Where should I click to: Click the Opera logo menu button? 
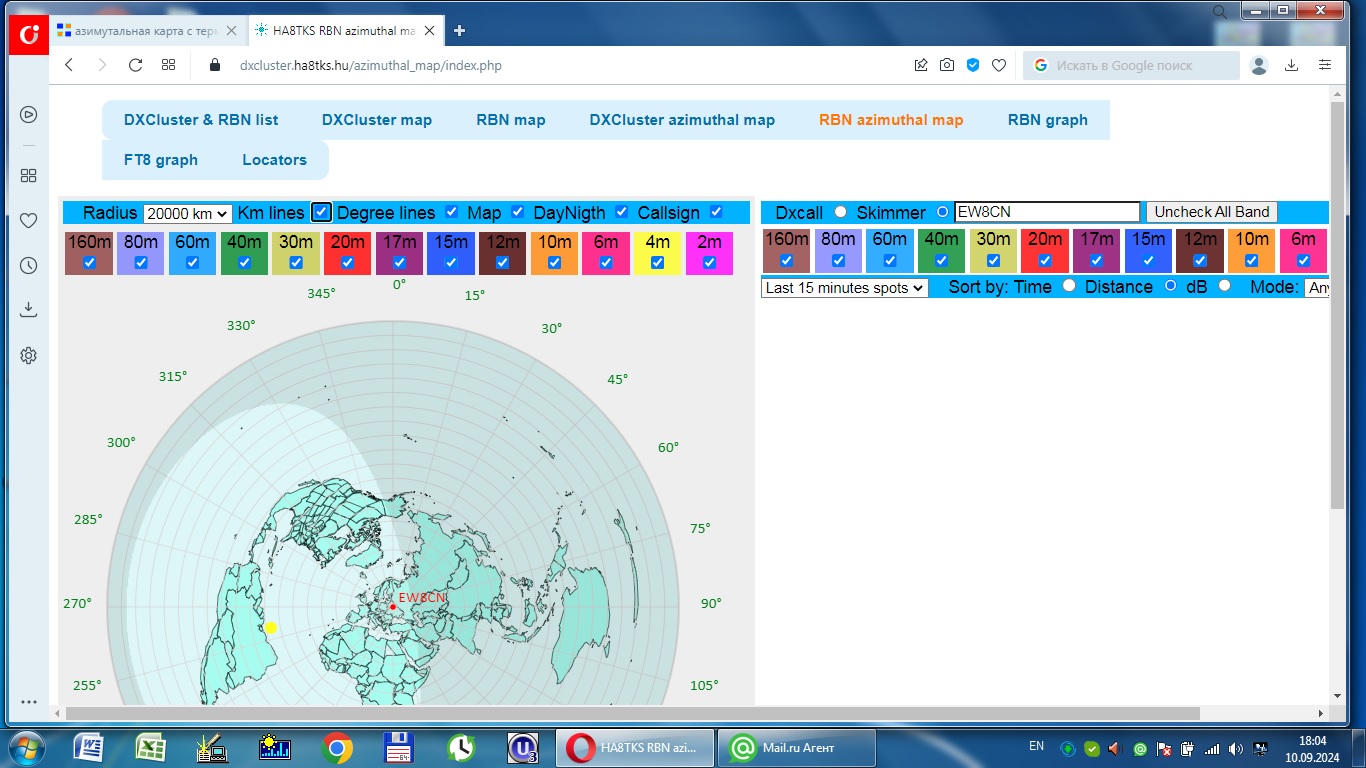tap(29, 35)
